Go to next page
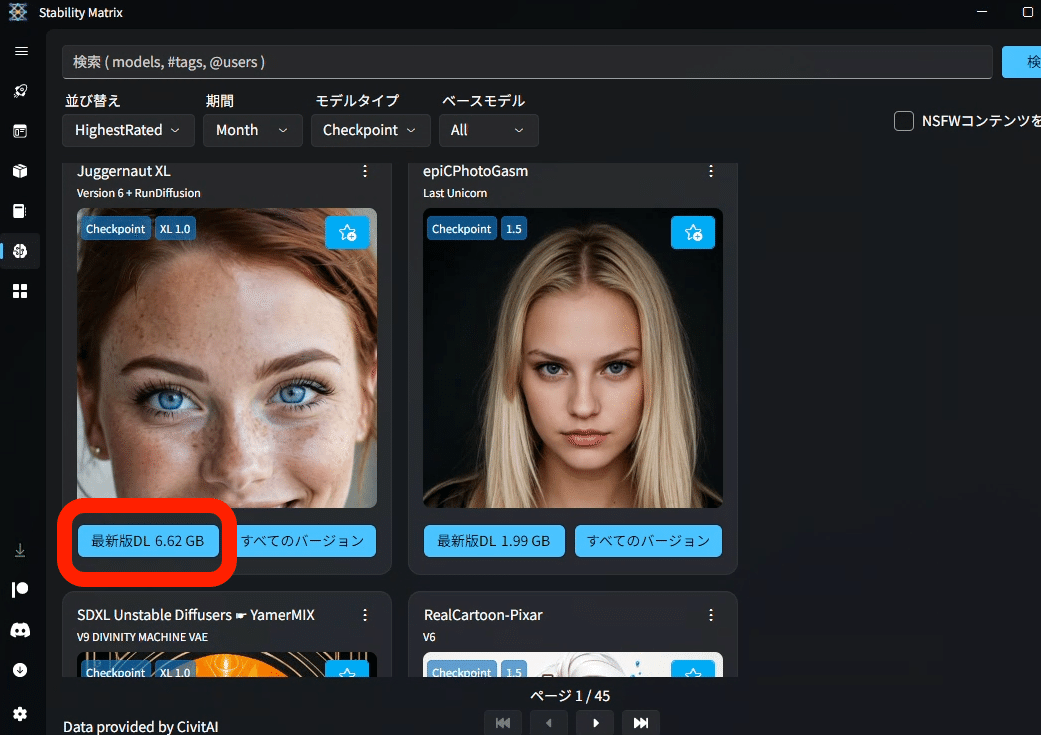Viewport: 1041px width, 735px height. 595,722
